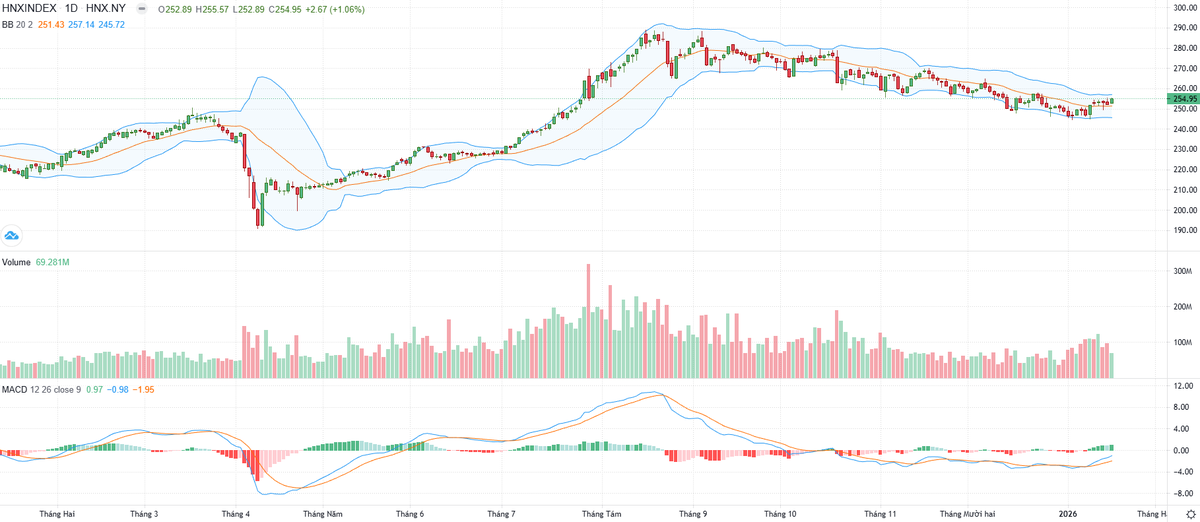1200x522 pixels.
Task: Select the MACD 12 26 close 9 legend
Action: (41, 389)
